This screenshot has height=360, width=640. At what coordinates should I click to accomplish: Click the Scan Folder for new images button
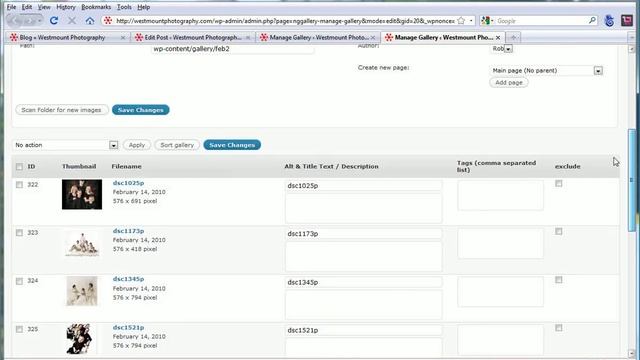click(x=62, y=110)
